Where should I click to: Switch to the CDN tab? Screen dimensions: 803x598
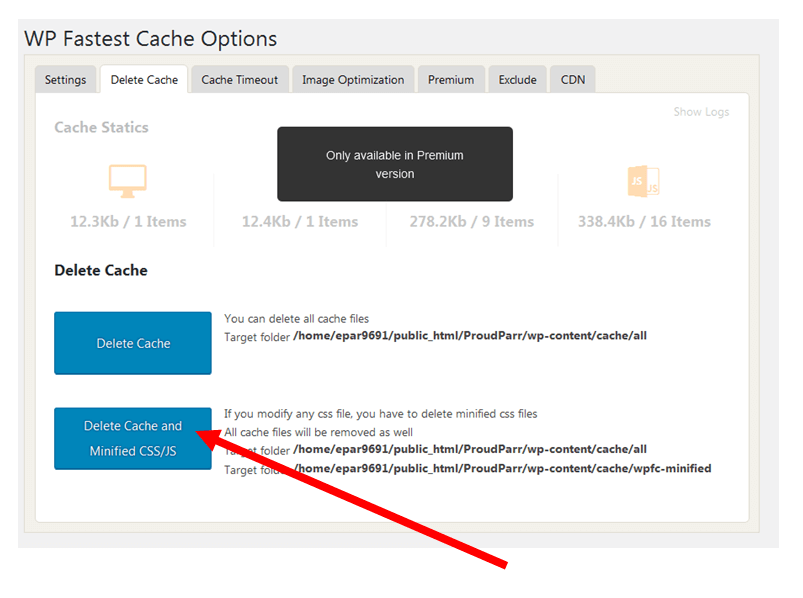571,79
